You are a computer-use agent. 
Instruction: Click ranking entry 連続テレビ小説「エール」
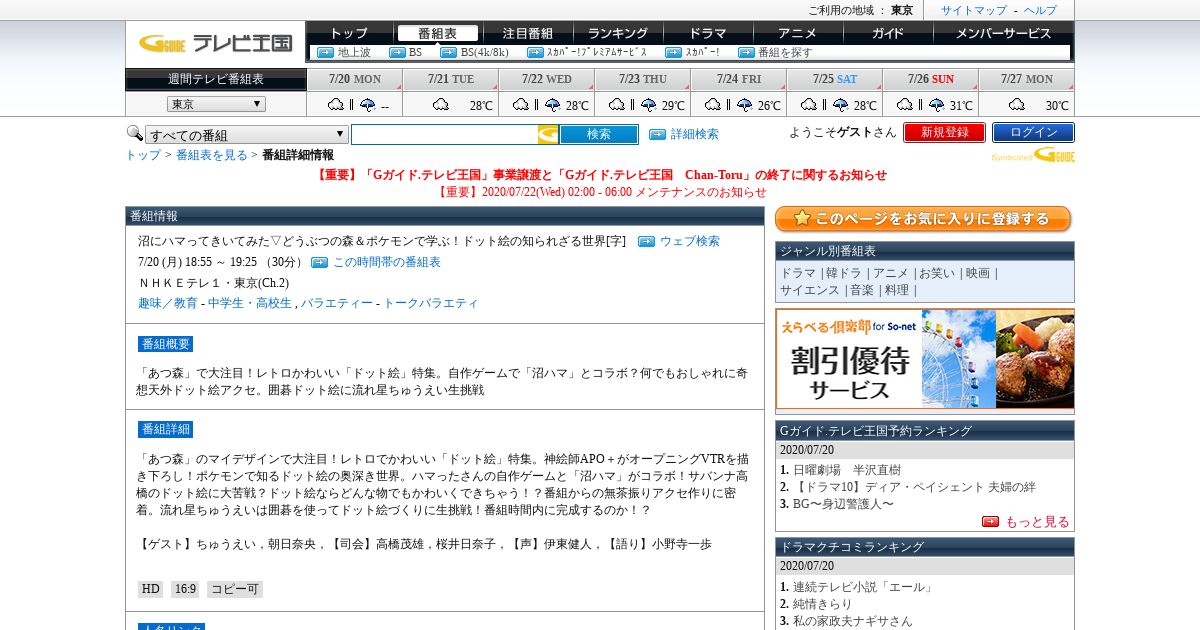[863, 587]
